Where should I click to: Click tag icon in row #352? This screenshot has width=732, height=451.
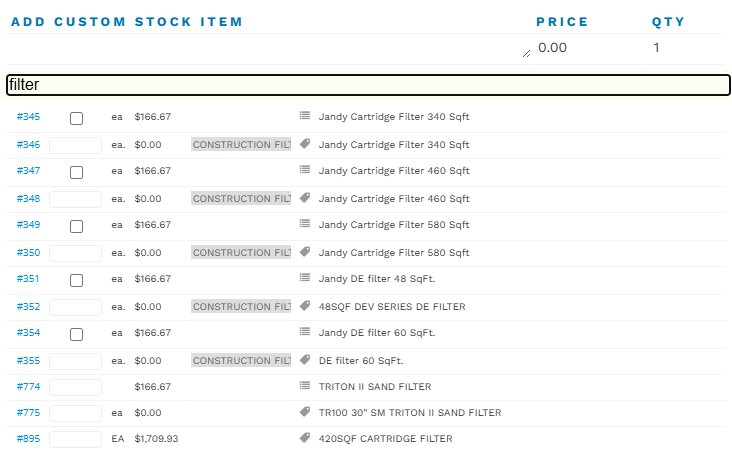305,306
